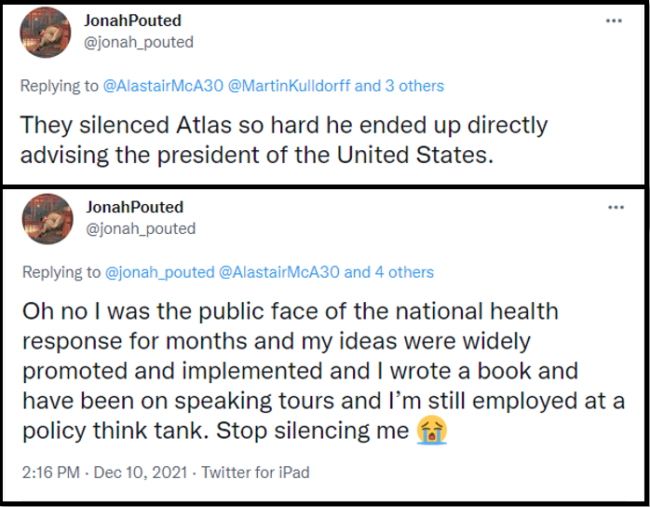Open the tweet about silencing Atlas
Image resolution: width=650 pixels, height=507 pixels.
(285, 141)
